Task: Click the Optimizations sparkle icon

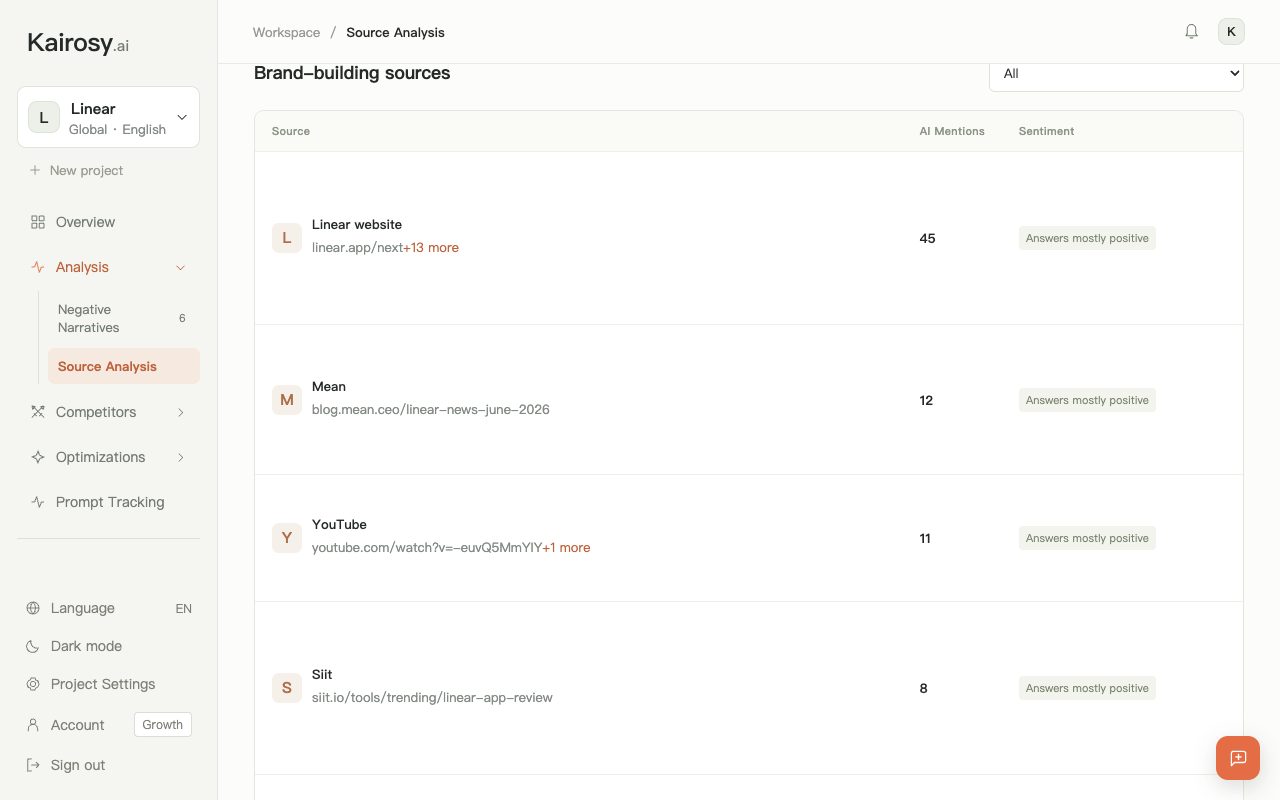Action: point(38,457)
